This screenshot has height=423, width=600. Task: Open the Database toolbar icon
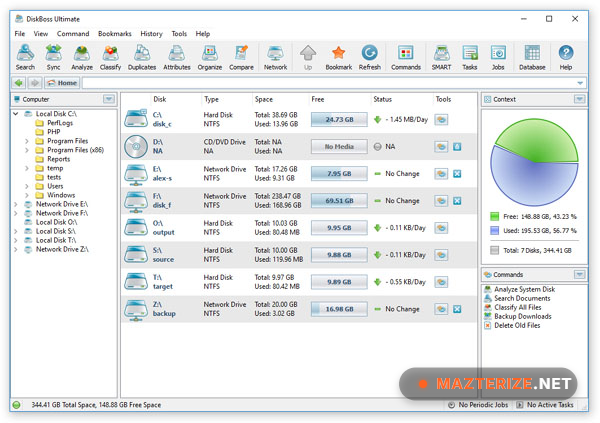tap(532, 57)
